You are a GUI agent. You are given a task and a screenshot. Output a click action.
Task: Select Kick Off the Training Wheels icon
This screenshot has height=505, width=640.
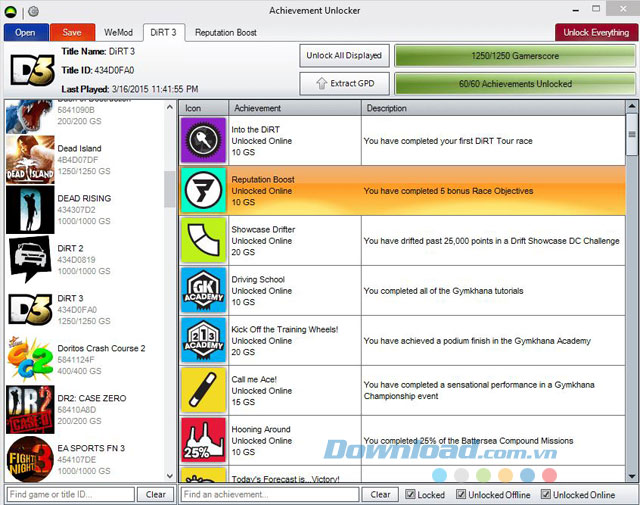[x=203, y=340]
